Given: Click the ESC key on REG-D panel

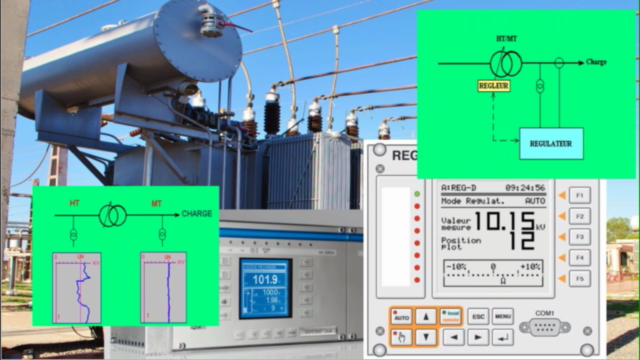Looking at the screenshot, I should (x=478, y=317).
